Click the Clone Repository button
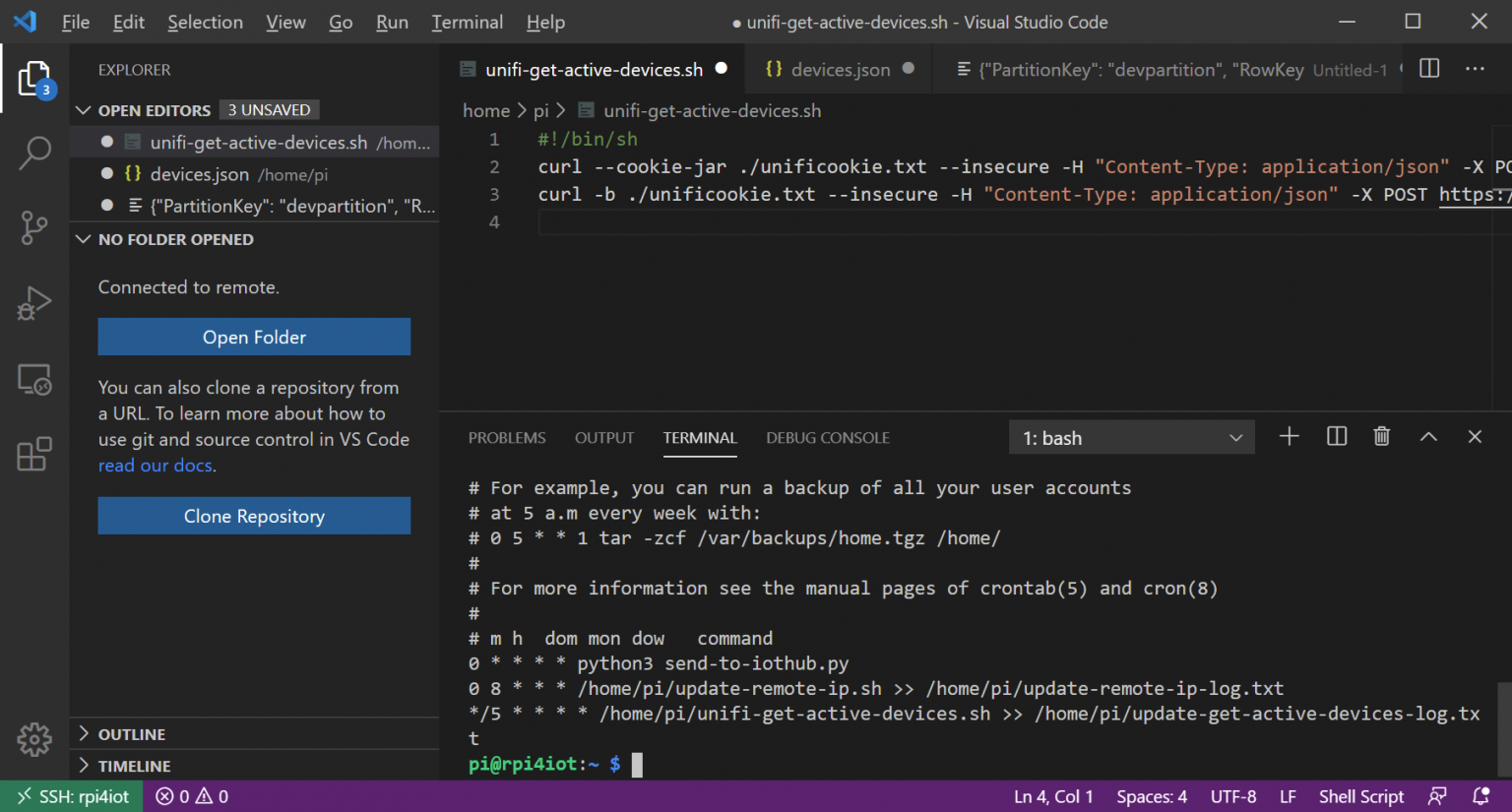This screenshot has height=812, width=1512. [x=254, y=516]
